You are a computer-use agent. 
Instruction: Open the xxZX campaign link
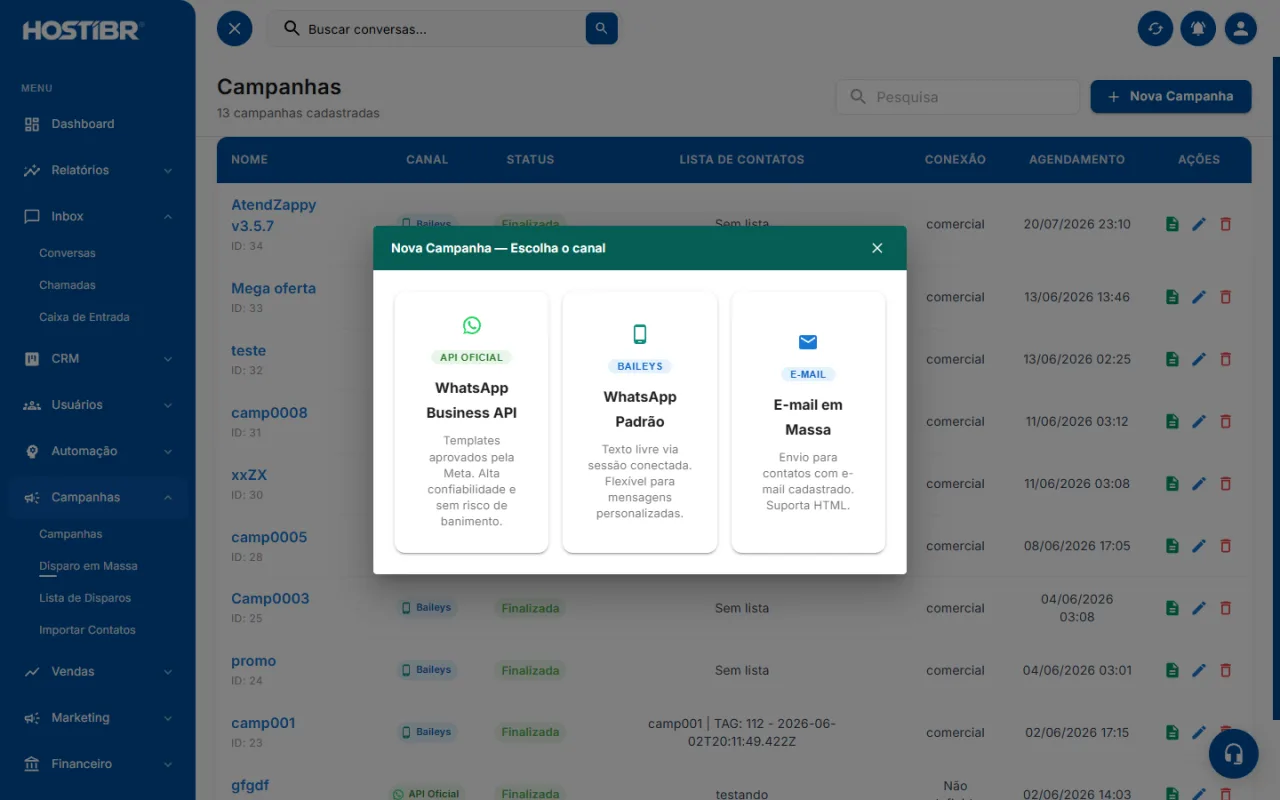coord(249,474)
